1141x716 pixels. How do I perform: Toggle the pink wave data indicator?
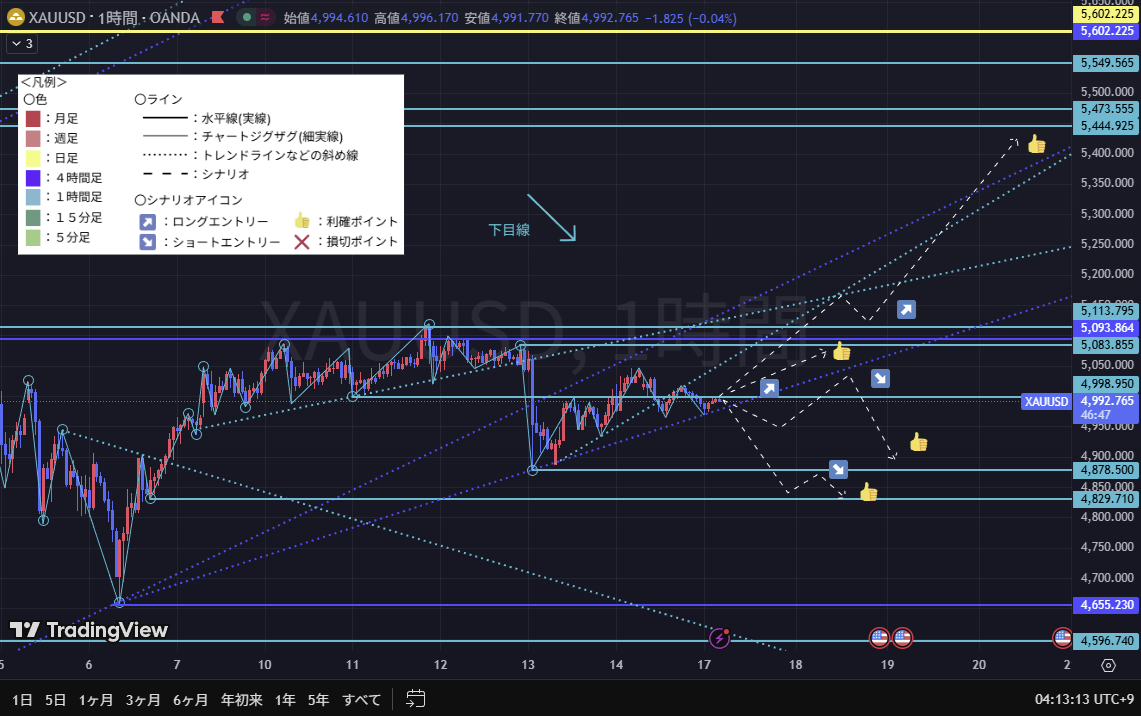[x=265, y=17]
